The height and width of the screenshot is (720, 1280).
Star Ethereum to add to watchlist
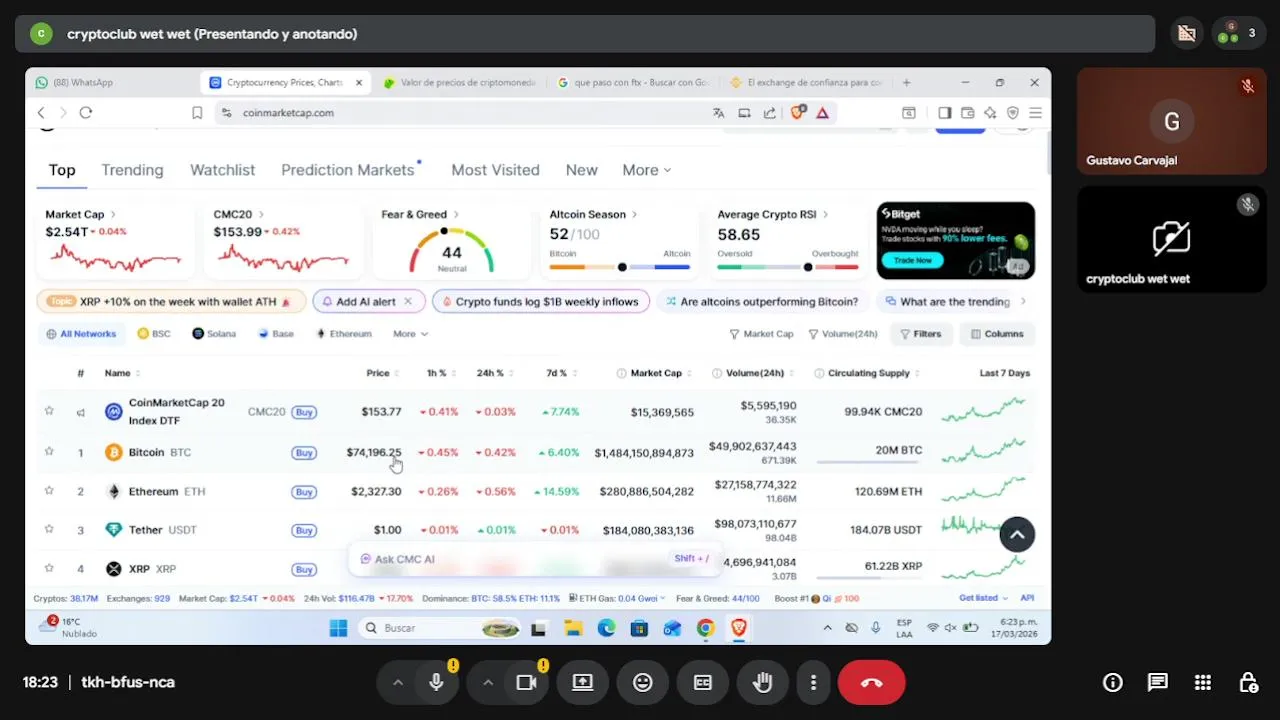[48, 491]
